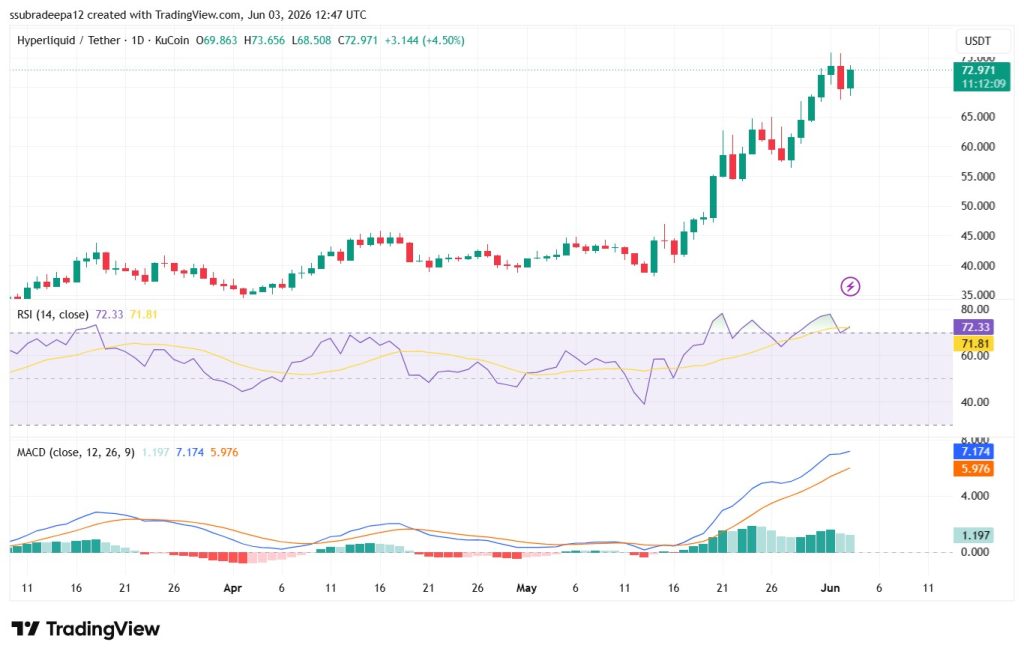Click the Jun marker on the time axis
The width and height of the screenshot is (1024, 657).
pos(830,588)
